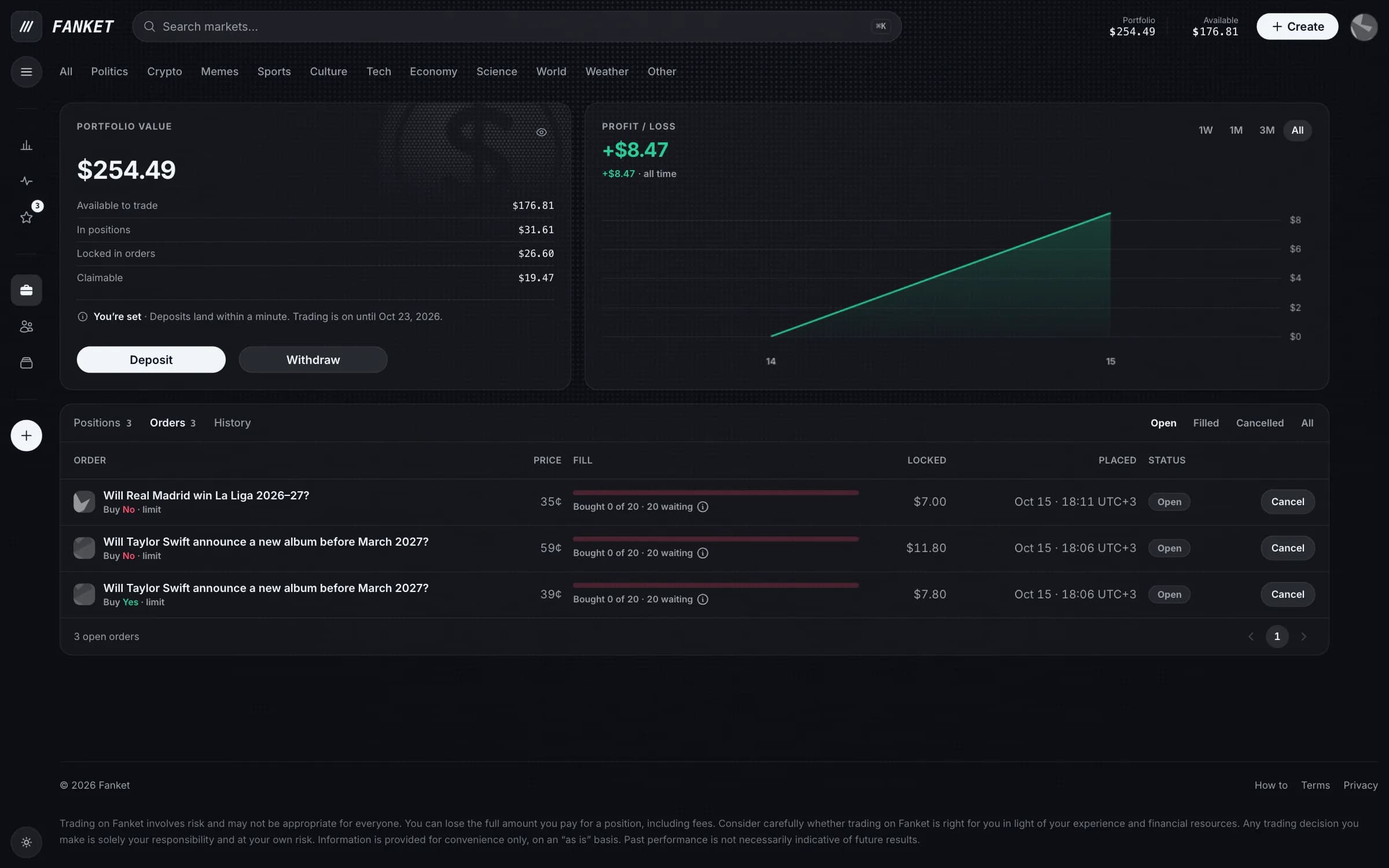Open the activity pulse icon
The image size is (1389, 868).
(x=26, y=181)
